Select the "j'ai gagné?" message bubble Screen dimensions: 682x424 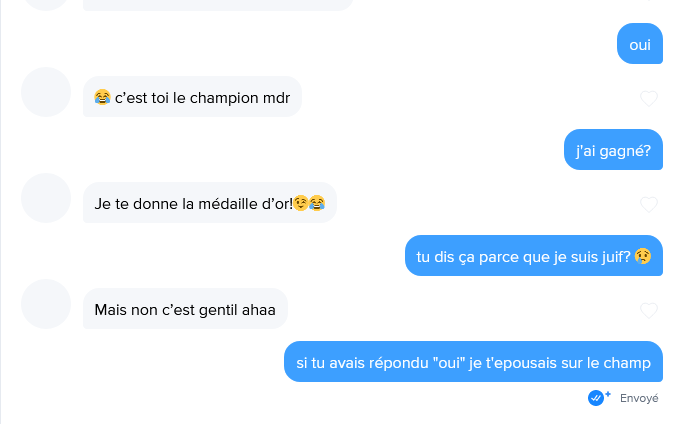[x=613, y=150]
